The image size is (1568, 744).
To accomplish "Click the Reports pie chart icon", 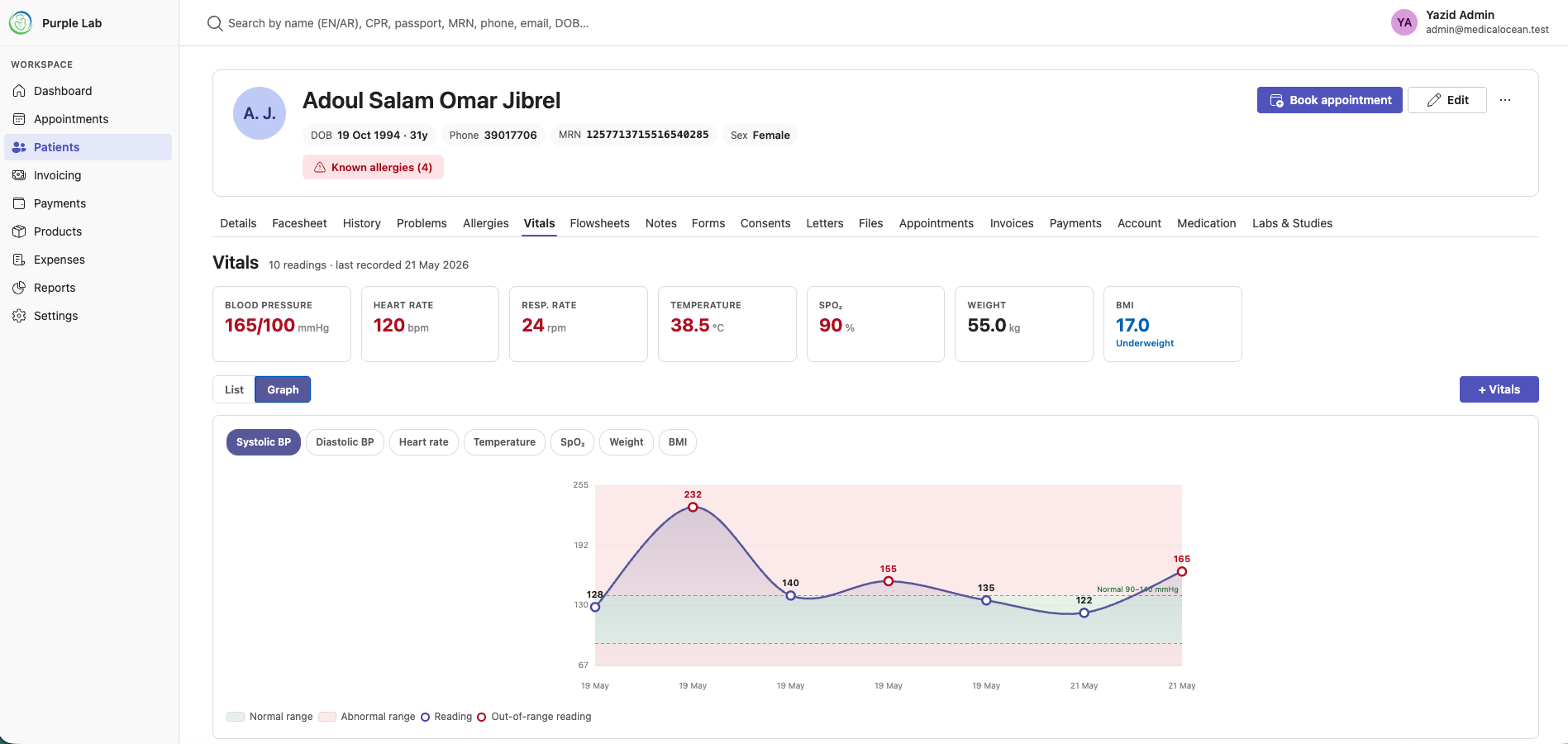I will click(x=19, y=288).
